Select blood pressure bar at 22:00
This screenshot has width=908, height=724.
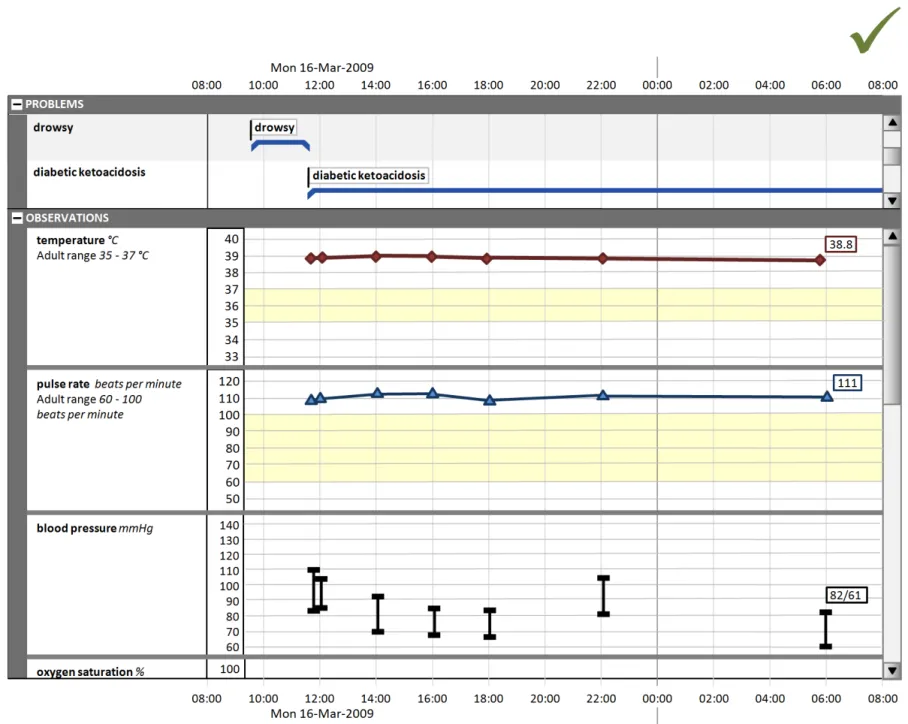(x=603, y=596)
